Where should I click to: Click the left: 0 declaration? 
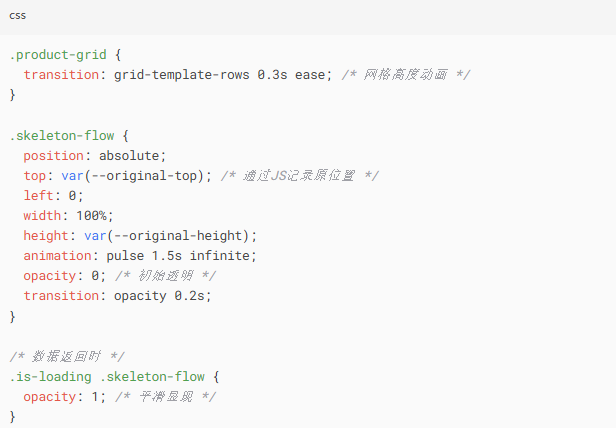(x=53, y=196)
